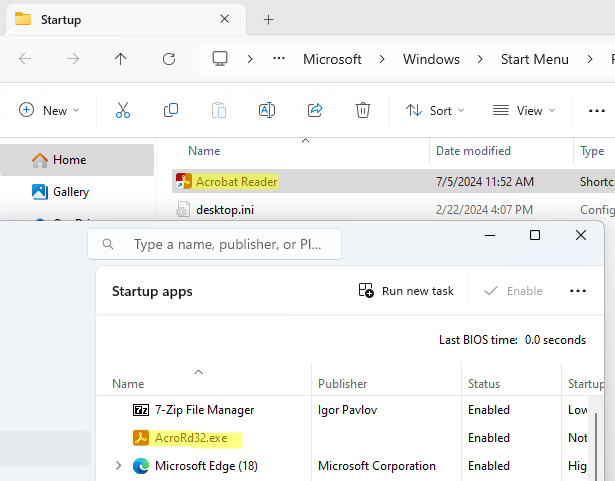Expand the Microsoft Edge (18) group
Screen dimensions: 615x481
[x=120, y=466]
